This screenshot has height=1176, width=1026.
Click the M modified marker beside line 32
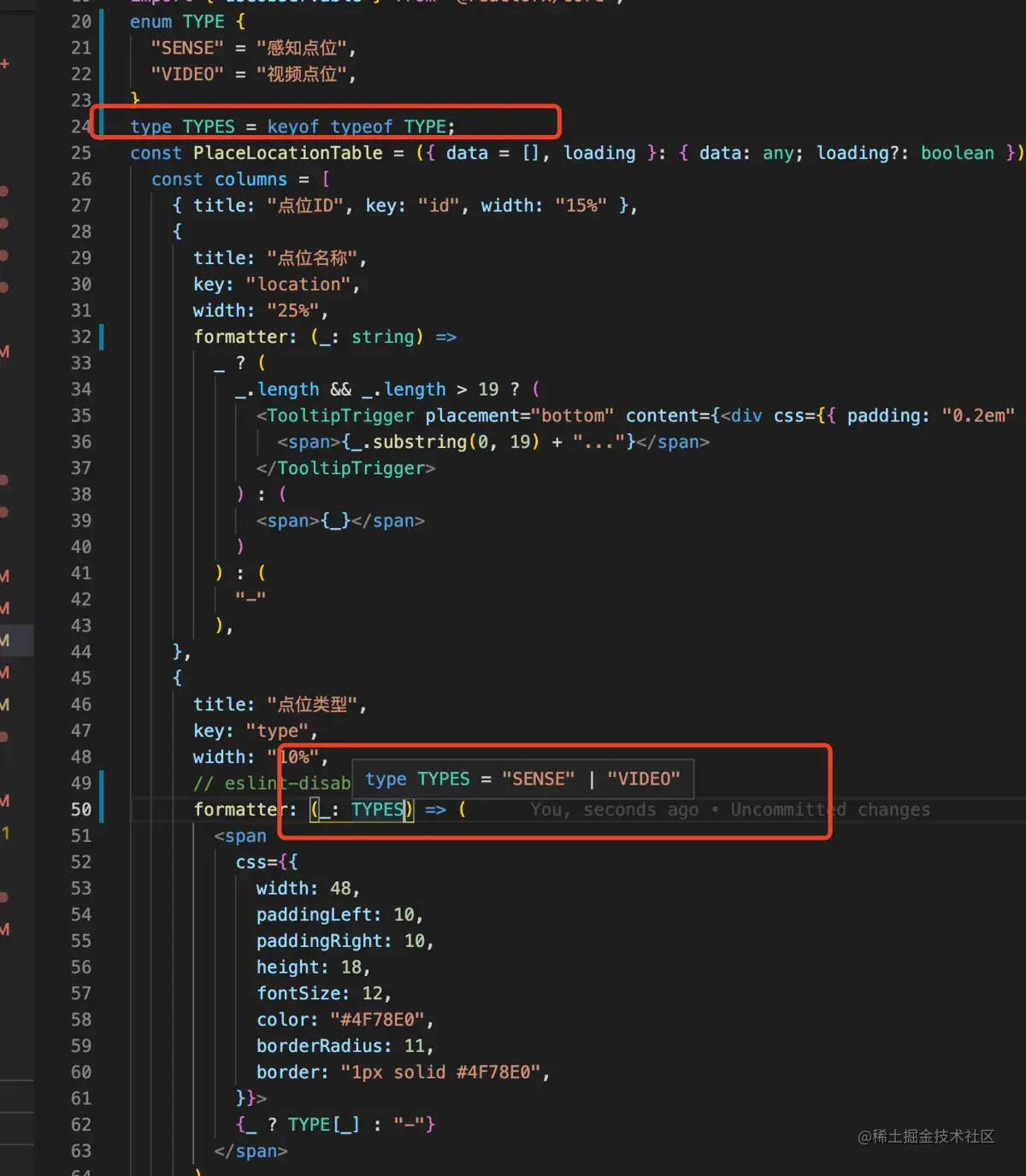(x=5, y=352)
